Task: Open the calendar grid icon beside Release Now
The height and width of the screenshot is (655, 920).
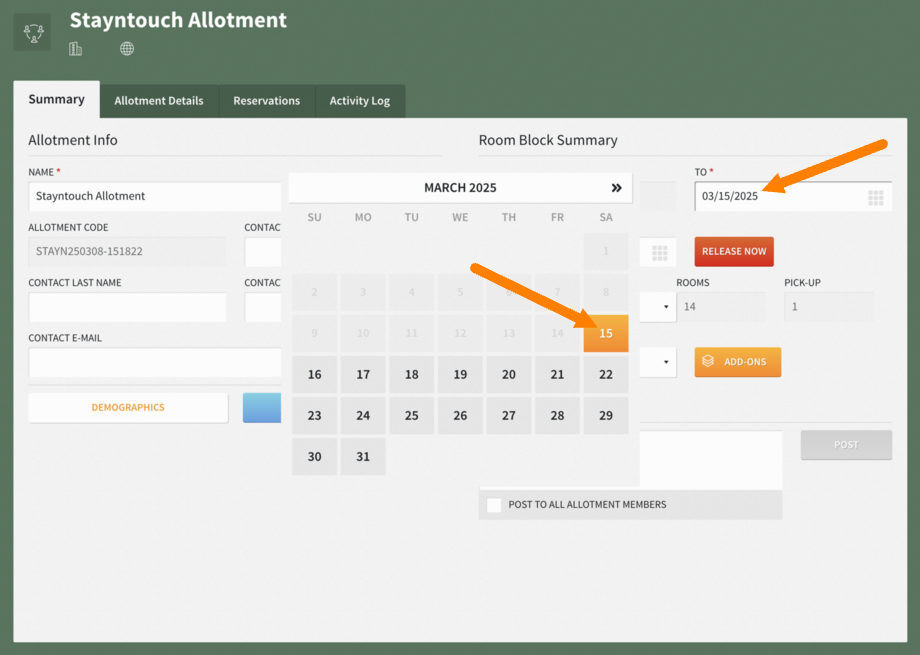Action: tap(659, 253)
